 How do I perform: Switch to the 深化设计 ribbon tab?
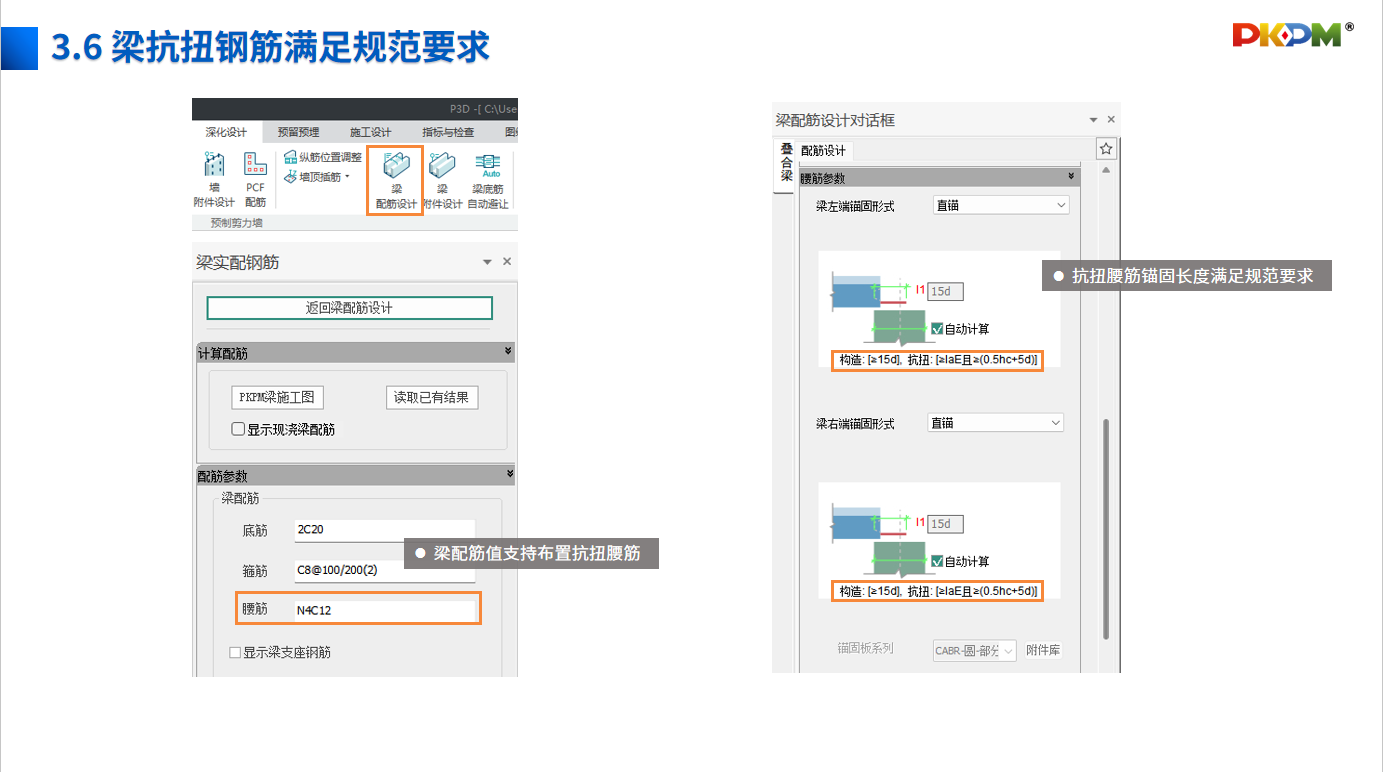point(226,132)
